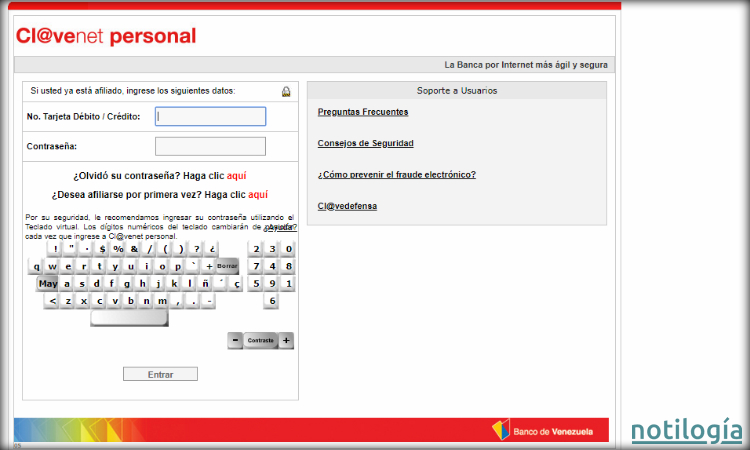Click the 'p' letter key
The width and height of the screenshot is (750, 450).
(x=177, y=266)
